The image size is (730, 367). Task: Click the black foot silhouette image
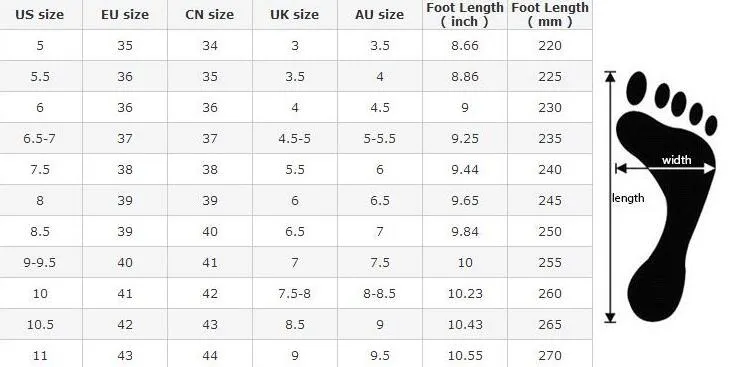pyautogui.click(x=666, y=196)
